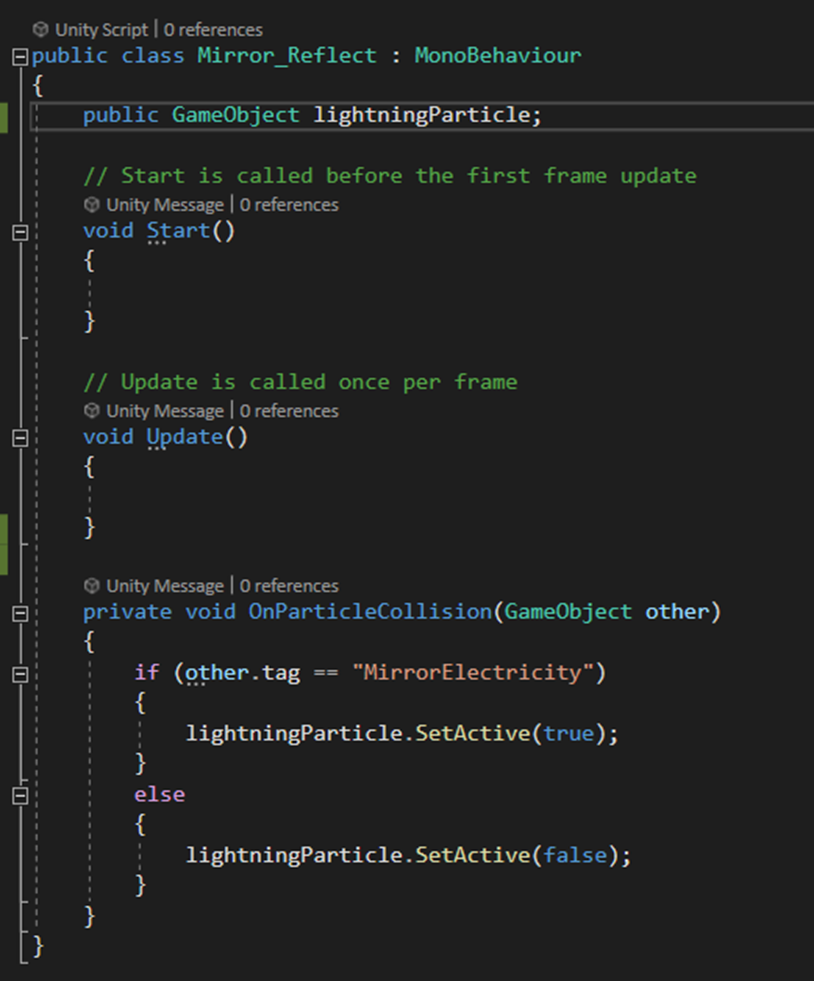Click the Update method name
Viewport: 814px width, 981px height.
tap(185, 437)
